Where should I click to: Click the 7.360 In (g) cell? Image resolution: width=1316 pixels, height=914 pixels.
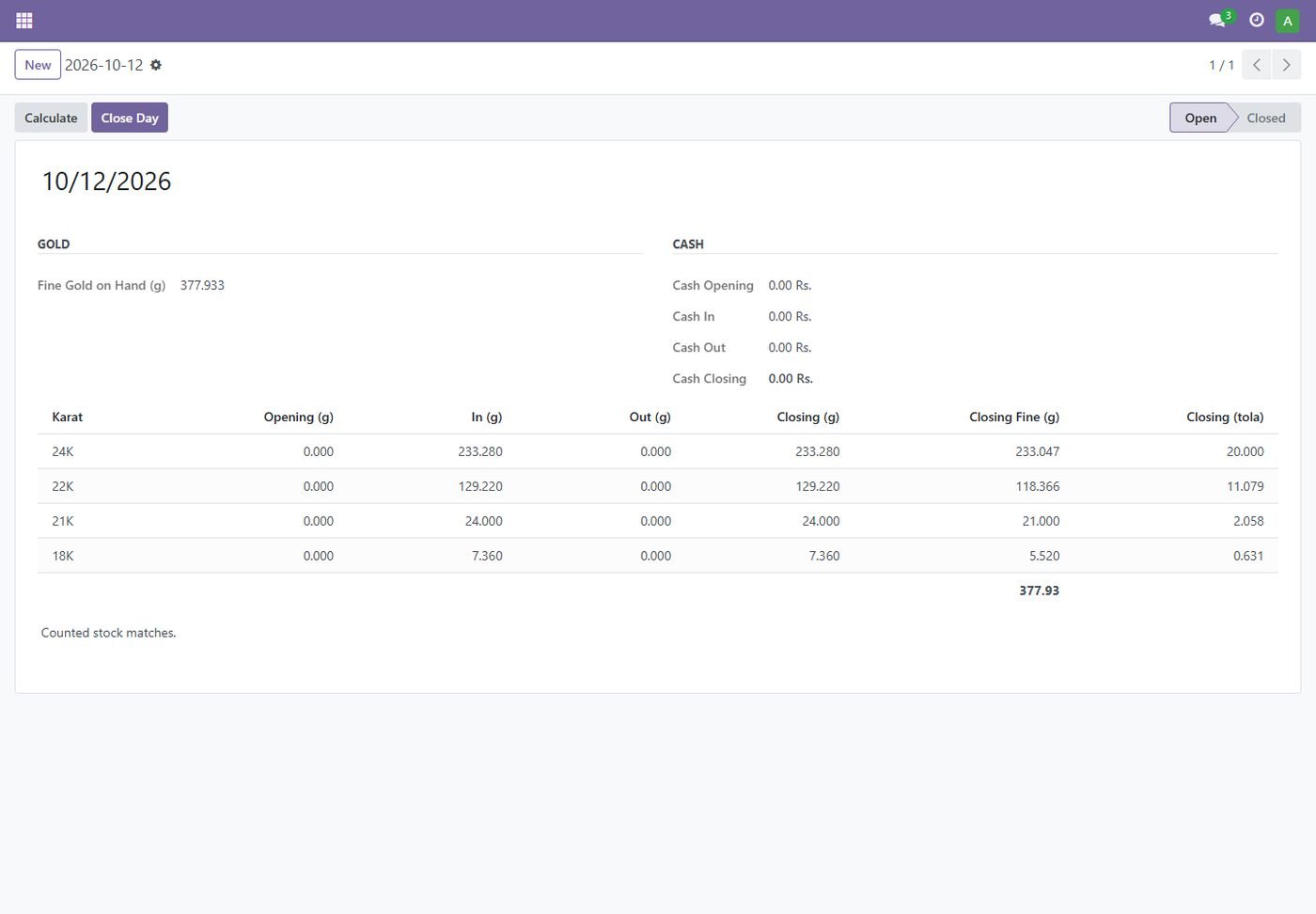tap(487, 556)
